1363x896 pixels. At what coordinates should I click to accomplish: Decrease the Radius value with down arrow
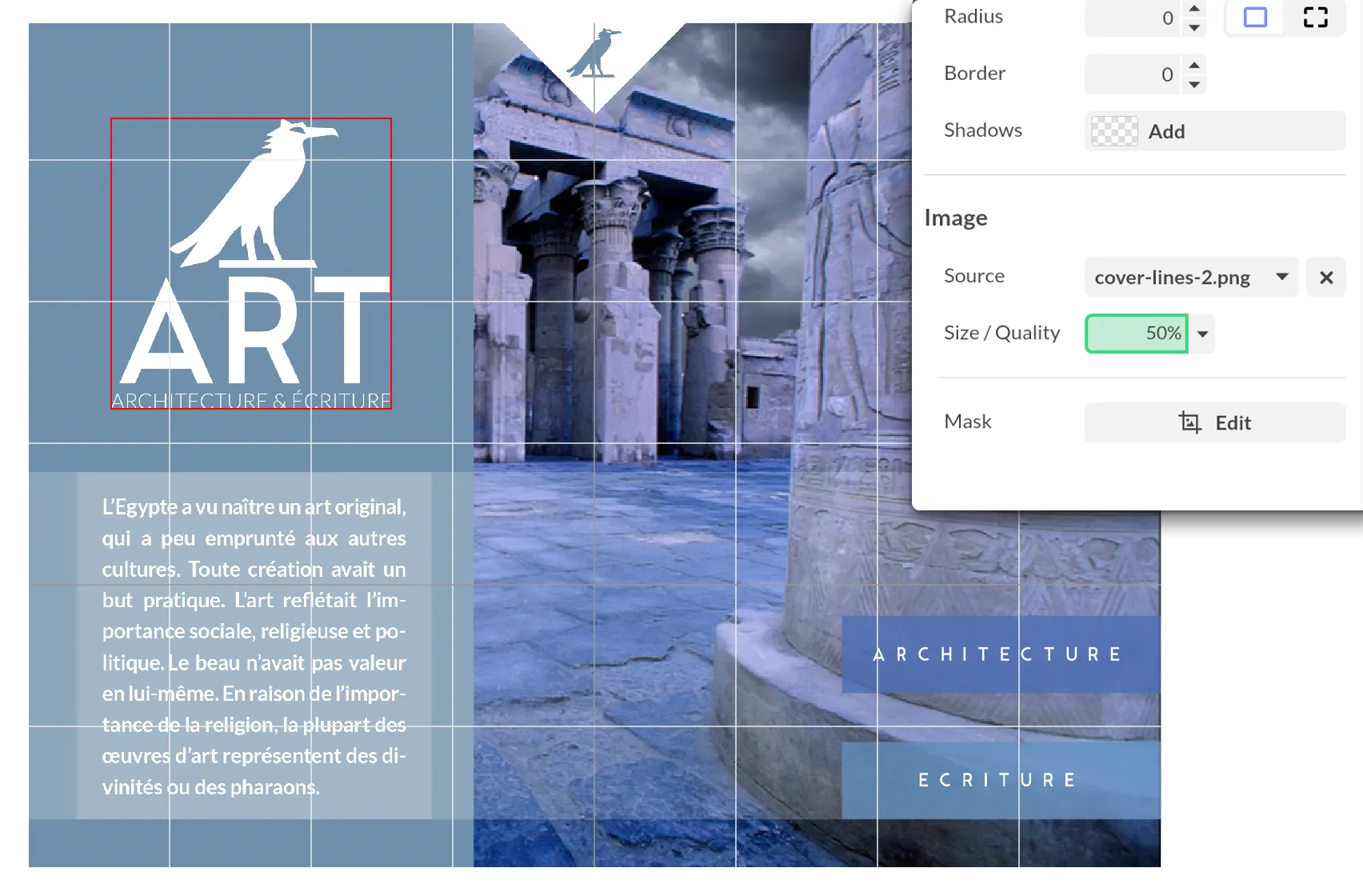(1194, 28)
